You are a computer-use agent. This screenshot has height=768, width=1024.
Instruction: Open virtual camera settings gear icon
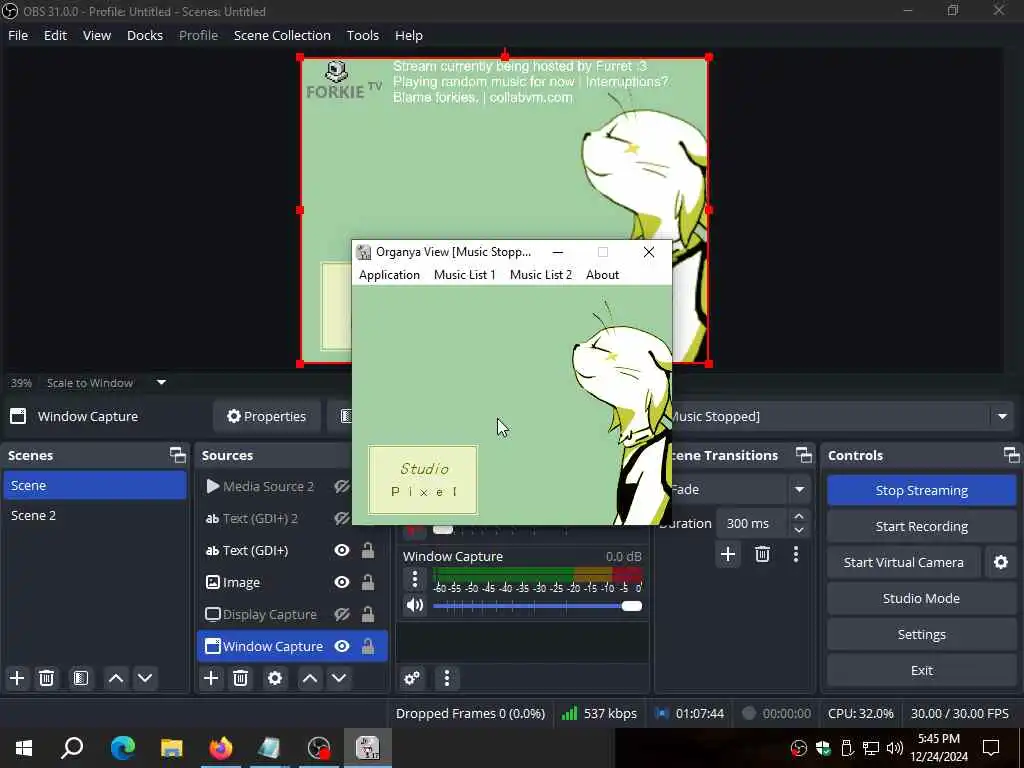click(x=1000, y=562)
